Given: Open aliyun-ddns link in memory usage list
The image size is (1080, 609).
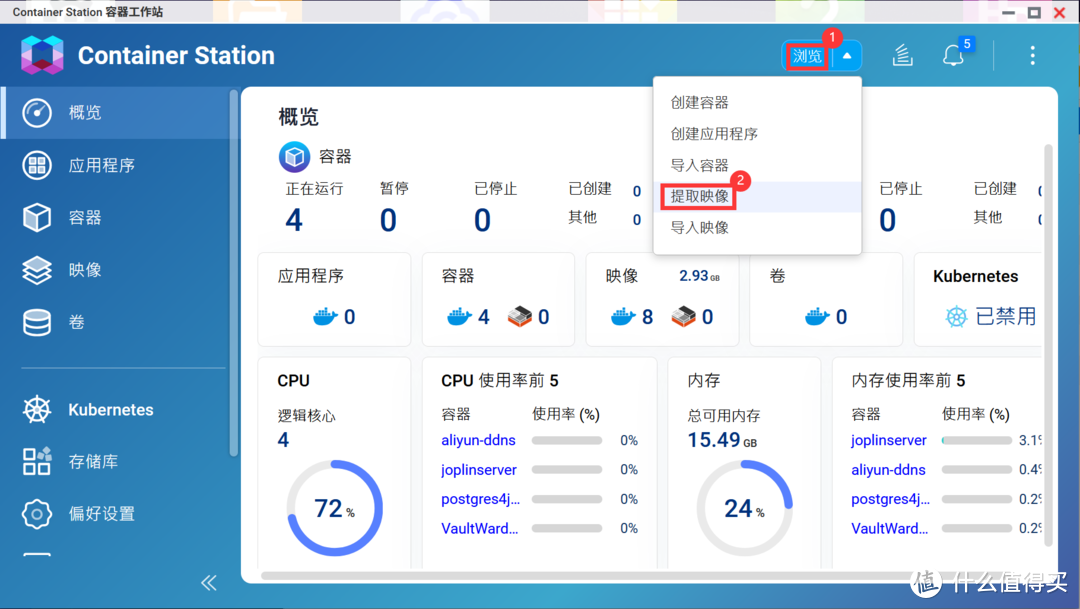Looking at the screenshot, I should 889,470.
